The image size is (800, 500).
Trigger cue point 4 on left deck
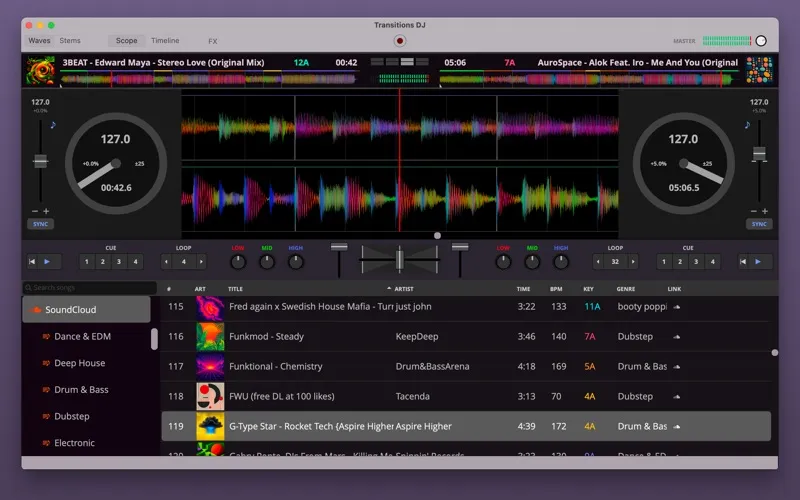[135, 262]
